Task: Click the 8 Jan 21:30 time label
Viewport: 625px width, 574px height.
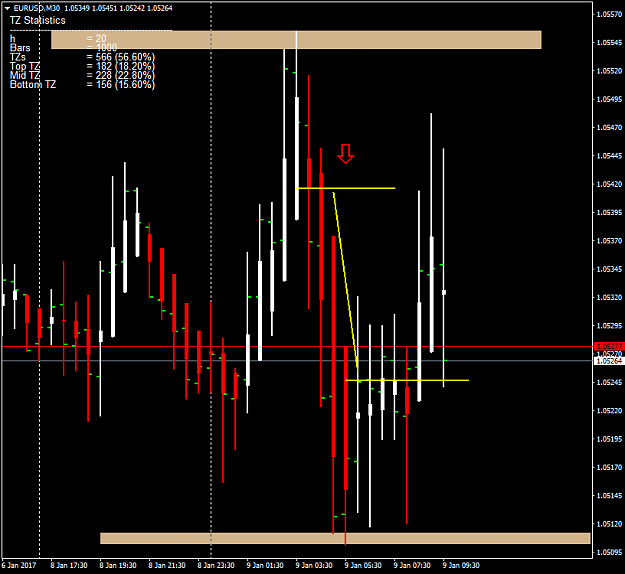Action: tap(167, 565)
